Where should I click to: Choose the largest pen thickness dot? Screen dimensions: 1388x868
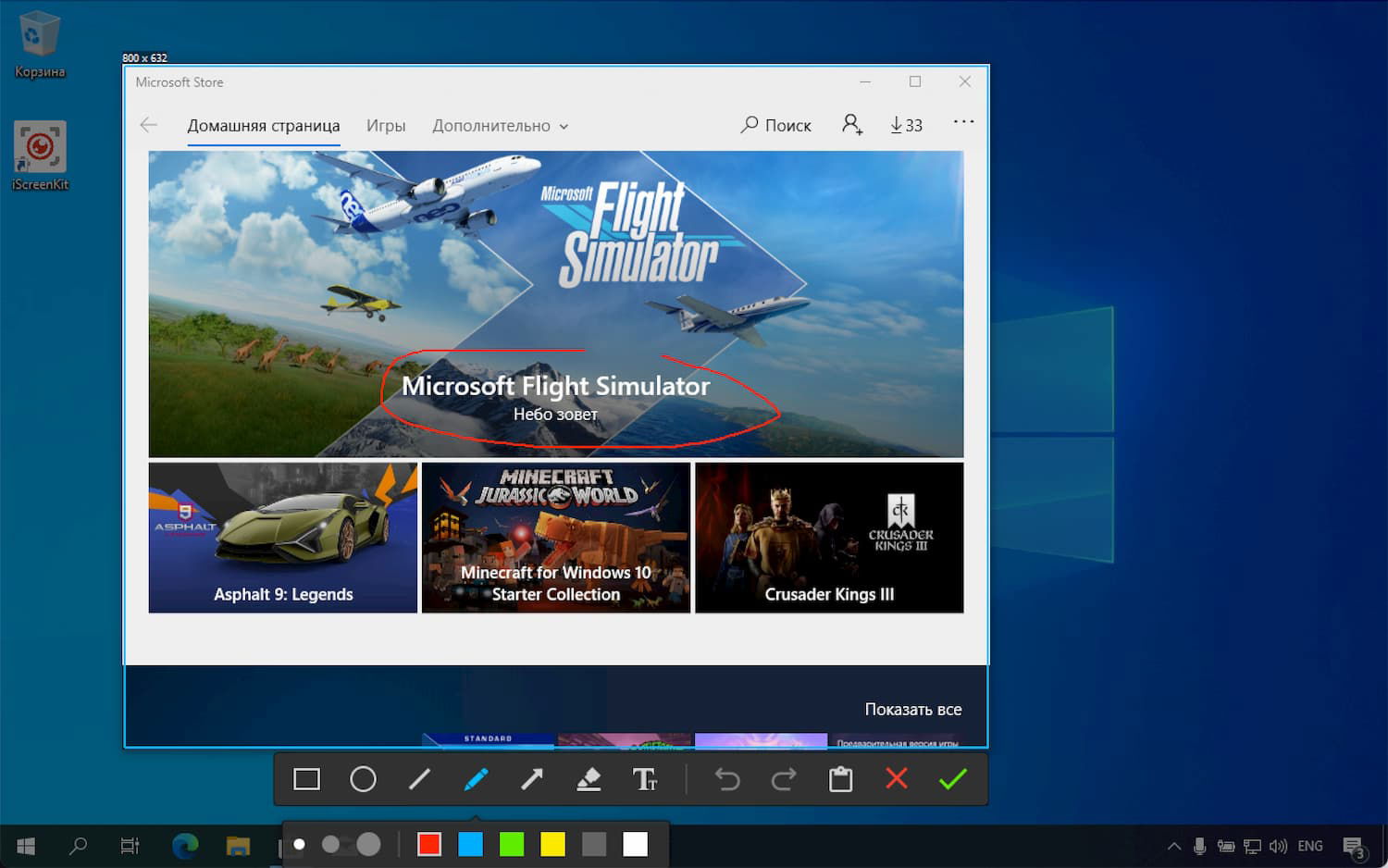(368, 844)
